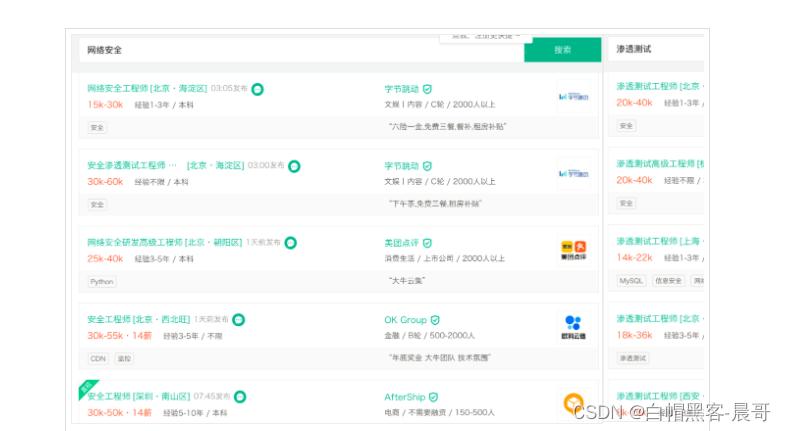Click verified shield beside 字节跳动 in 30k-60k row
Viewport: 786px width, 431px height.
(427, 166)
